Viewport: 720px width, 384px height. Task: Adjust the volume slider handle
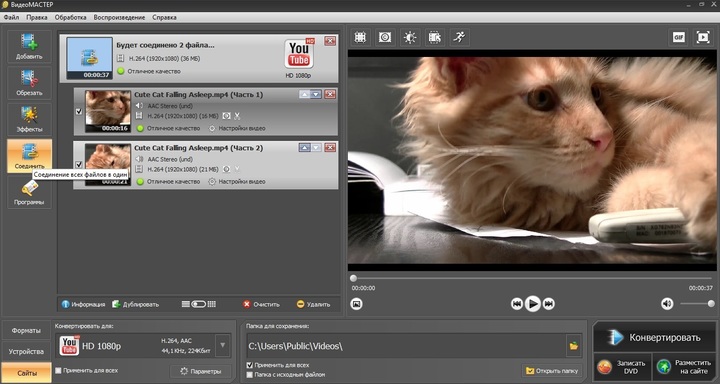711,304
